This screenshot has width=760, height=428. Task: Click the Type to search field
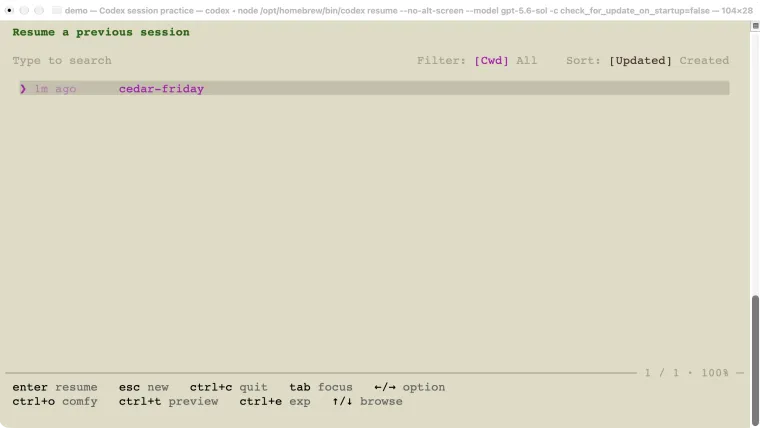(62, 61)
